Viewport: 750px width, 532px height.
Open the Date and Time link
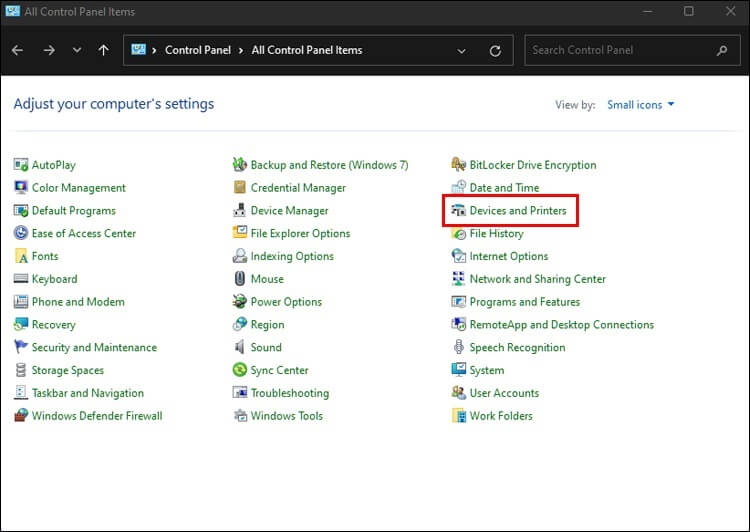coord(504,188)
